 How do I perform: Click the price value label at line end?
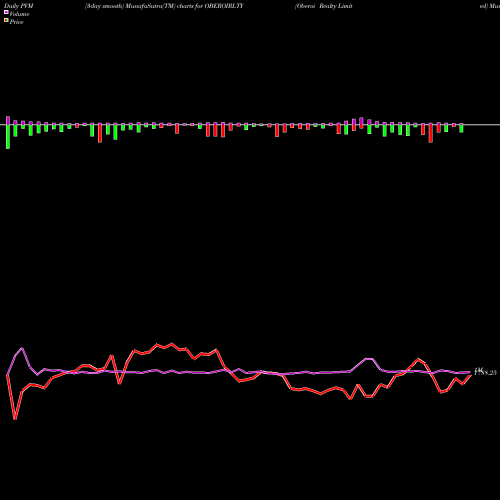pyautogui.click(x=485, y=372)
